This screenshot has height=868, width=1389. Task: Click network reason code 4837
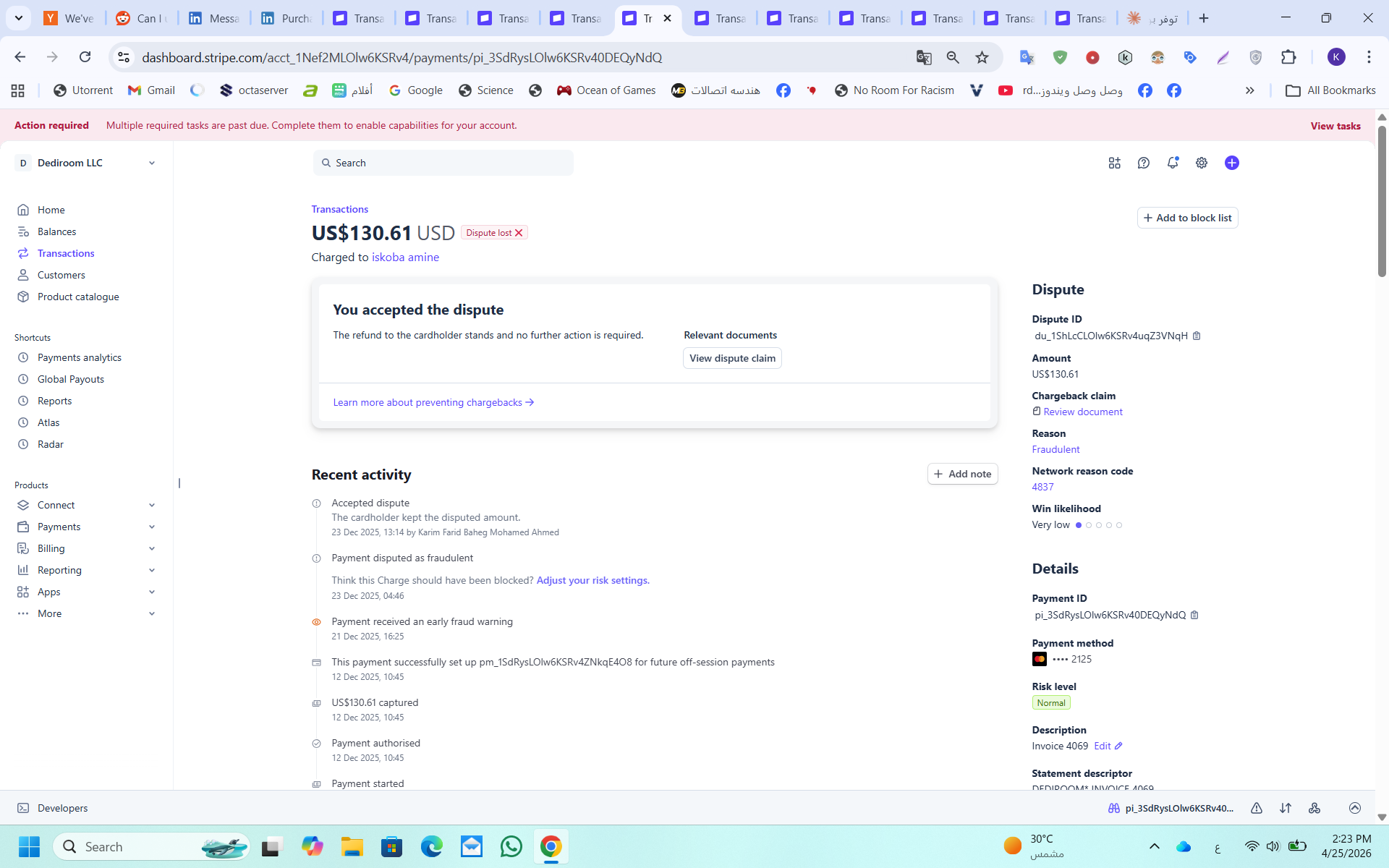click(1042, 487)
